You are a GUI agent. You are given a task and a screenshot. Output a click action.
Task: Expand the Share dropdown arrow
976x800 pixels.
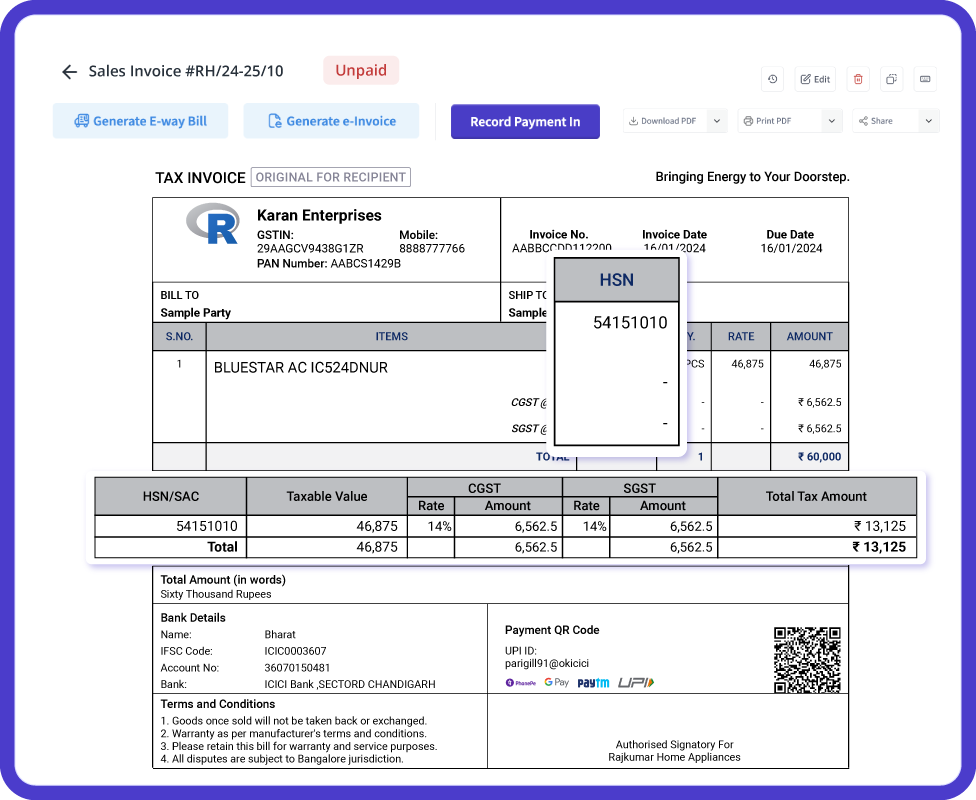929,121
